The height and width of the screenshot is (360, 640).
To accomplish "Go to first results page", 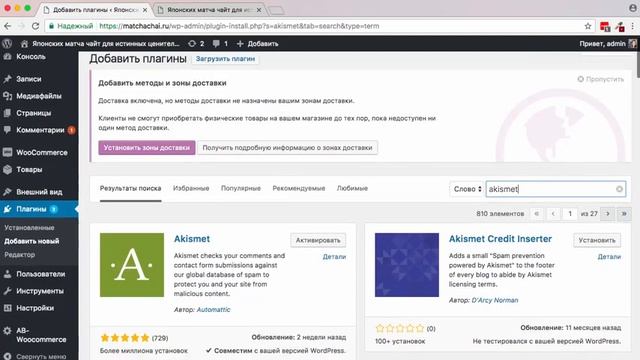I will [537, 213].
